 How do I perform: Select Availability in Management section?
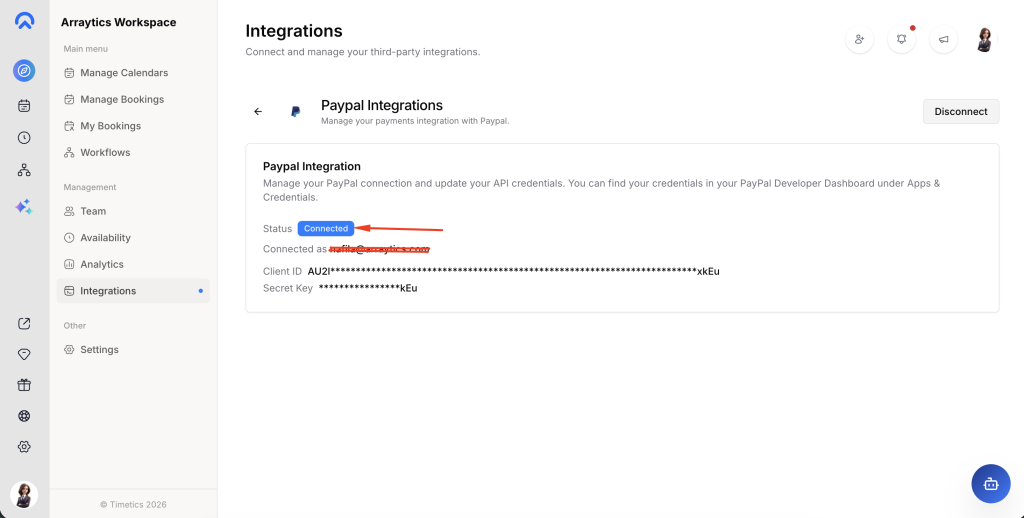[x=105, y=238]
